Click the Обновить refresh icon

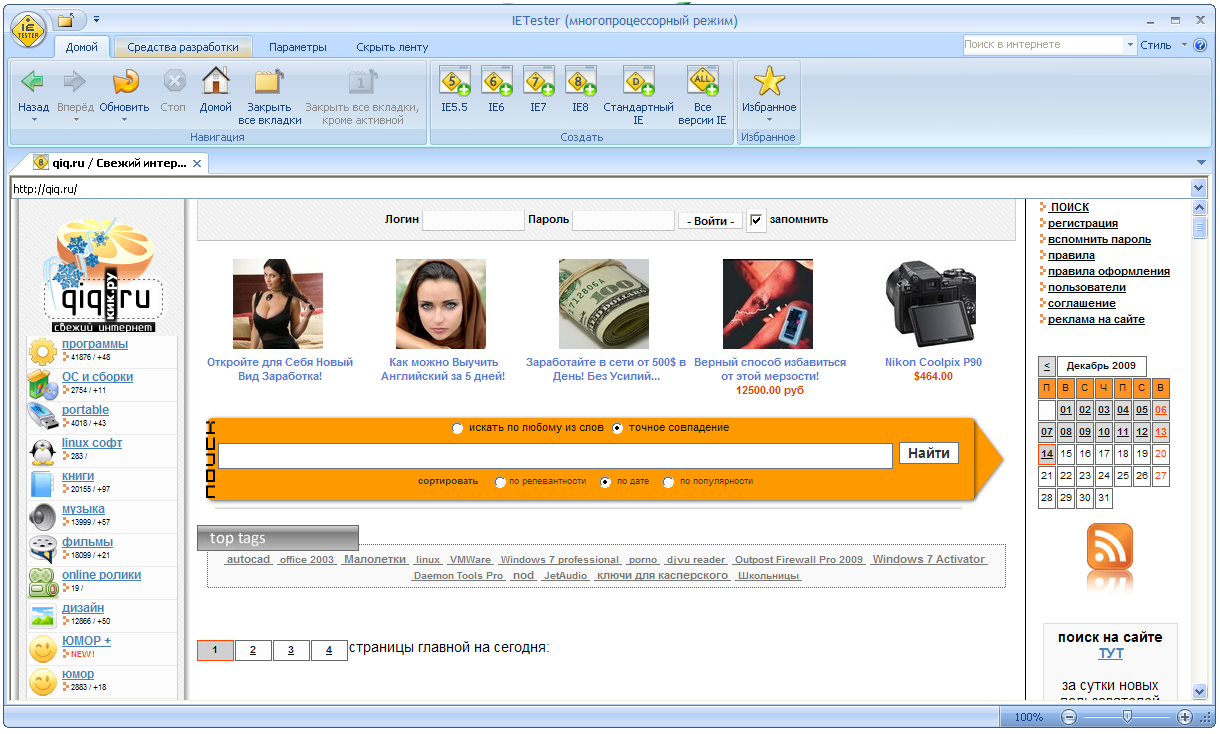click(x=125, y=82)
